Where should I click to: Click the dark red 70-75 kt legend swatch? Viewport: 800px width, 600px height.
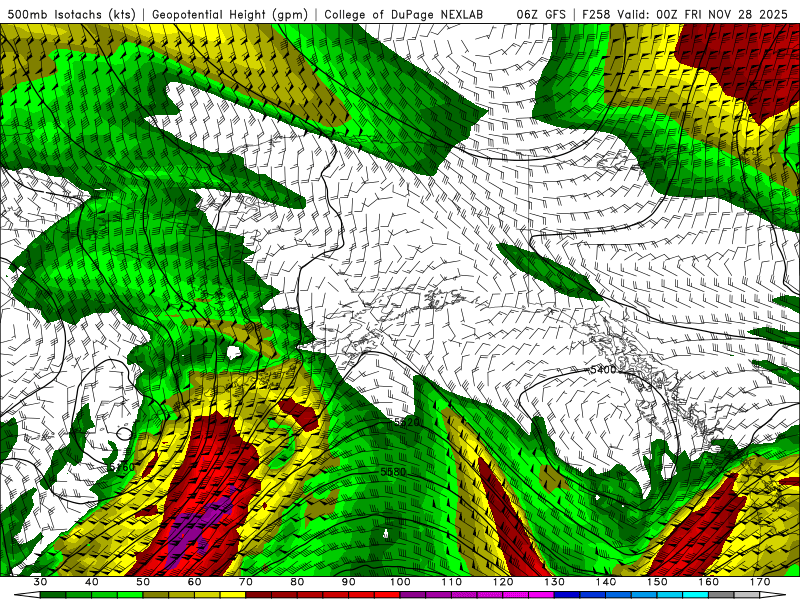(x=259, y=595)
